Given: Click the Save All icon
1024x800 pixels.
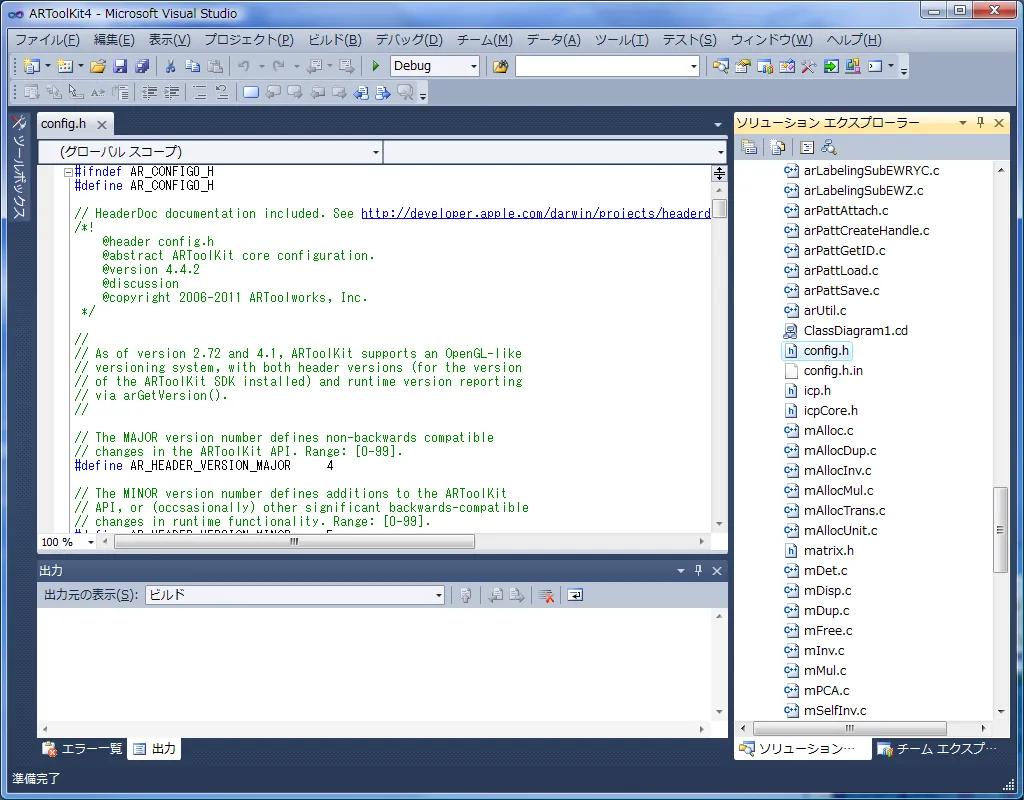Looking at the screenshot, I should coord(142,66).
